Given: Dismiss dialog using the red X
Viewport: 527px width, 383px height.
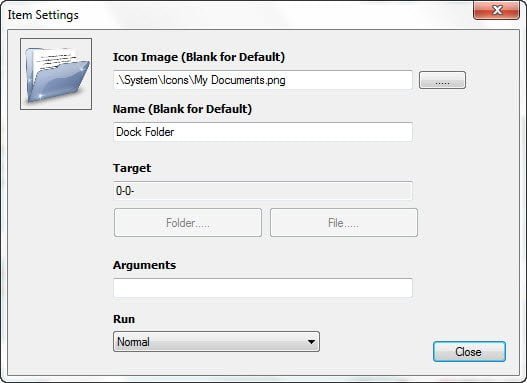Looking at the screenshot, I should 497,10.
